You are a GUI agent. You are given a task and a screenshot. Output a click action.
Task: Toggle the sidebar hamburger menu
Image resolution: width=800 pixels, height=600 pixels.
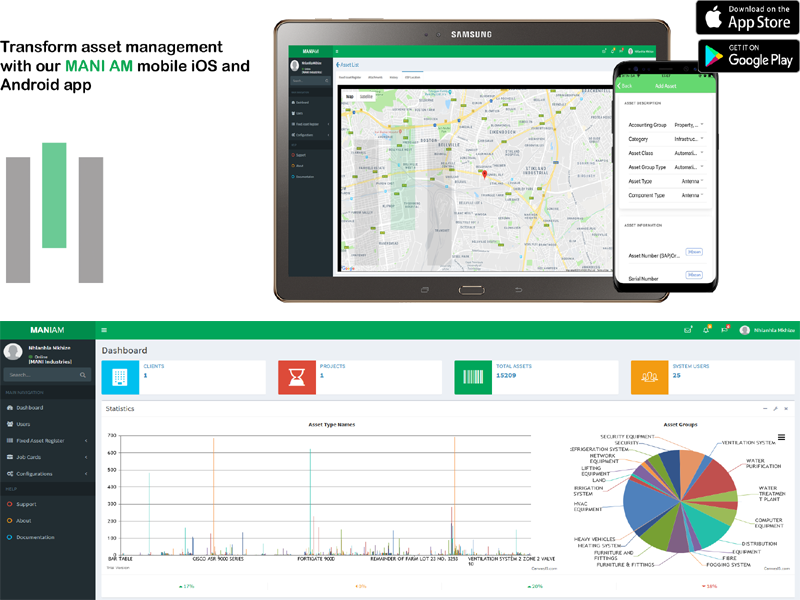tap(104, 330)
